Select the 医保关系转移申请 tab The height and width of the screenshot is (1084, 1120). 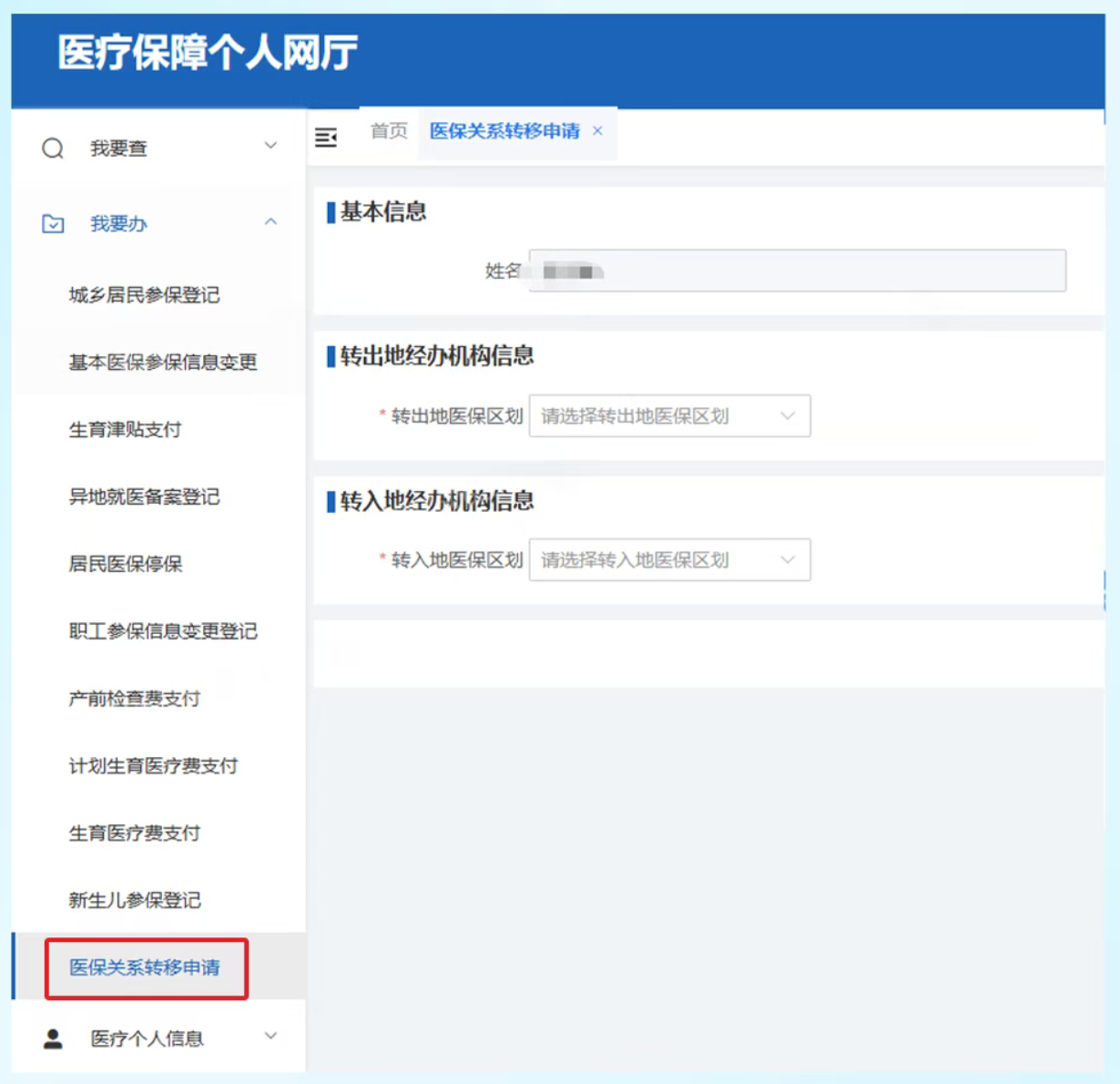[504, 131]
